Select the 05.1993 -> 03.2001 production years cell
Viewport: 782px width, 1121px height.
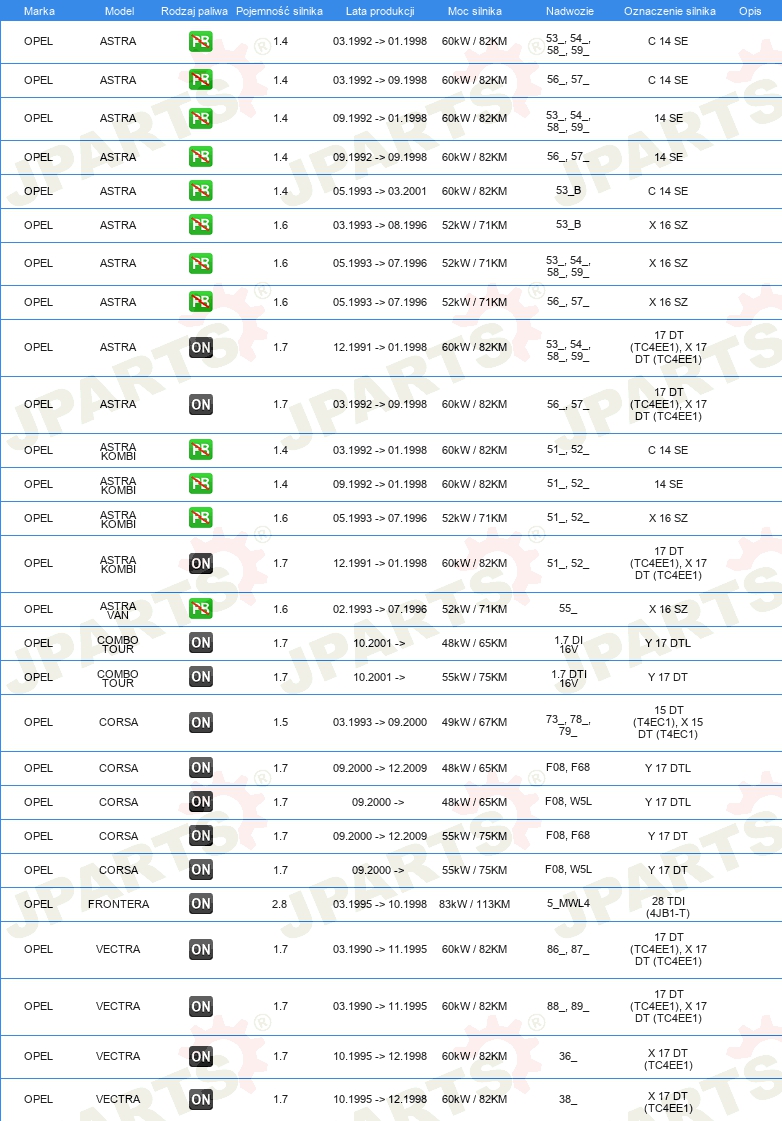point(380,192)
